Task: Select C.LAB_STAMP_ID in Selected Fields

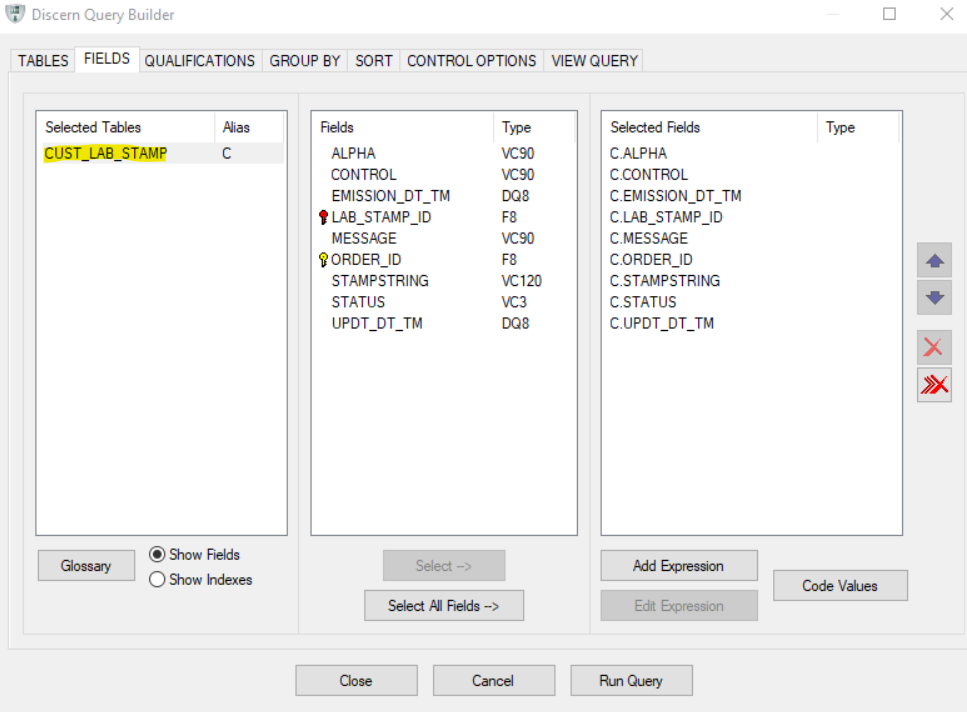Action: tap(666, 217)
